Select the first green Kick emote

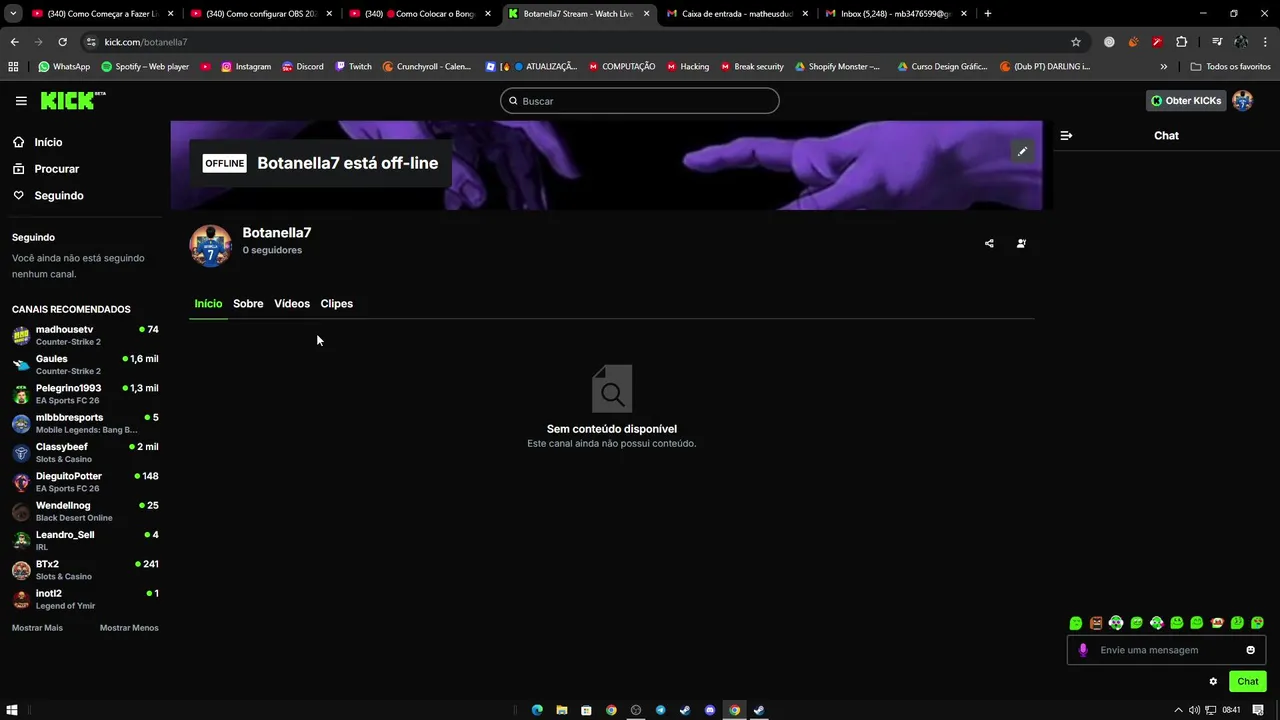pos(1076,623)
